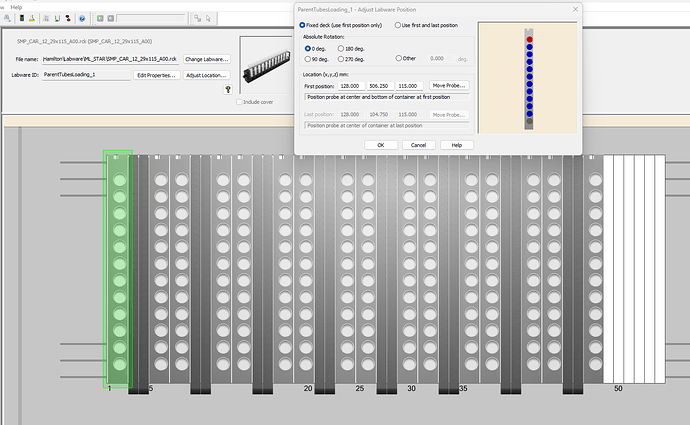
Task: Click the red and black probe toolbar icon
Action: (x=68, y=18)
